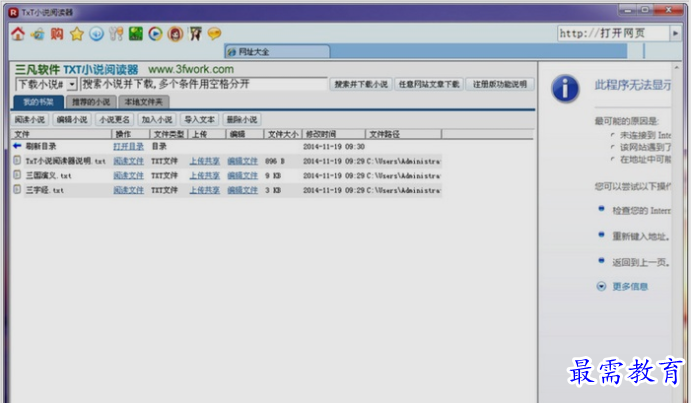Click the 搜索并下载小说 button
The width and height of the screenshot is (691, 403).
[x=361, y=84]
